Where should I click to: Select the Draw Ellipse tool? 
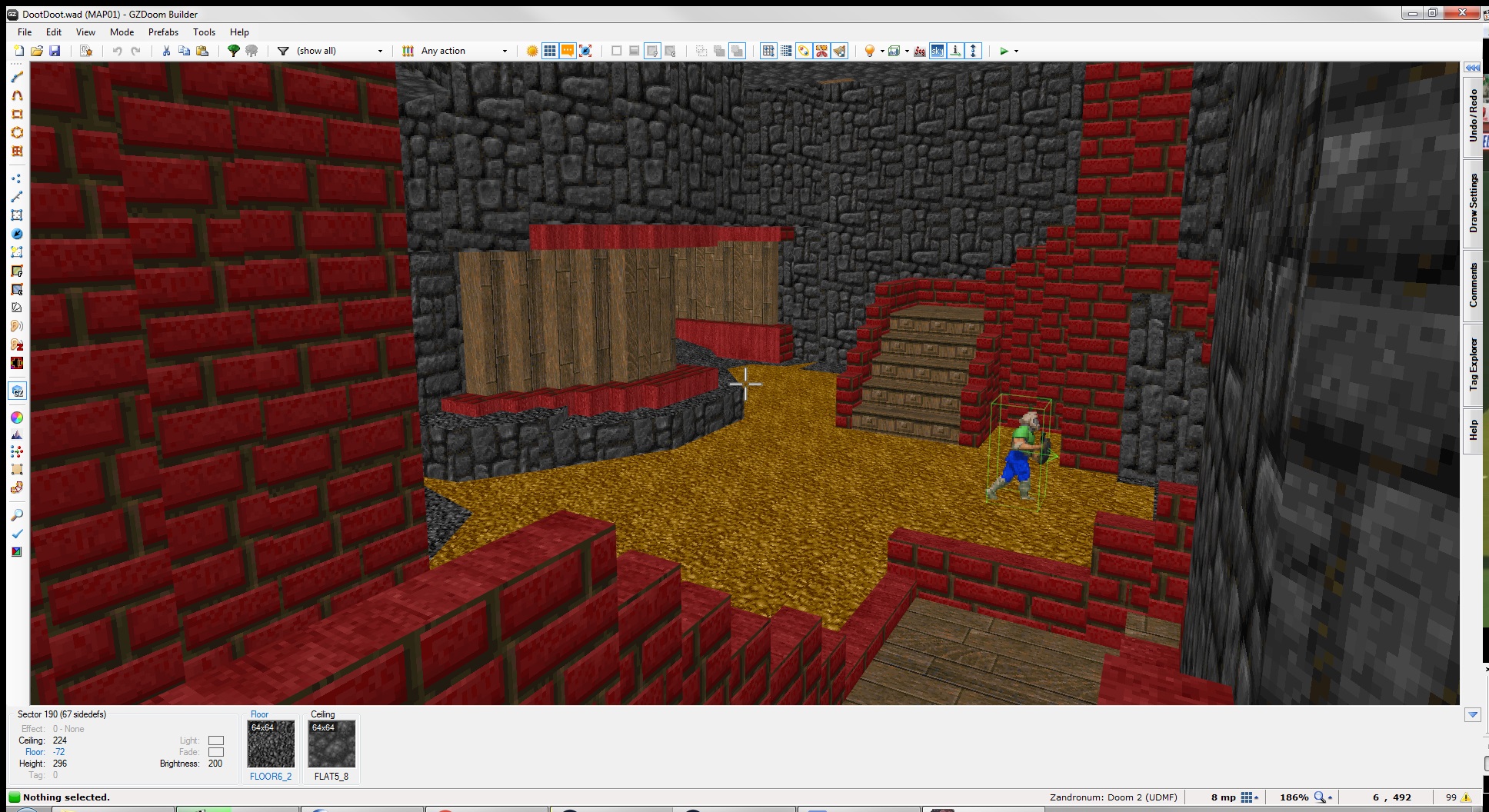tap(17, 132)
